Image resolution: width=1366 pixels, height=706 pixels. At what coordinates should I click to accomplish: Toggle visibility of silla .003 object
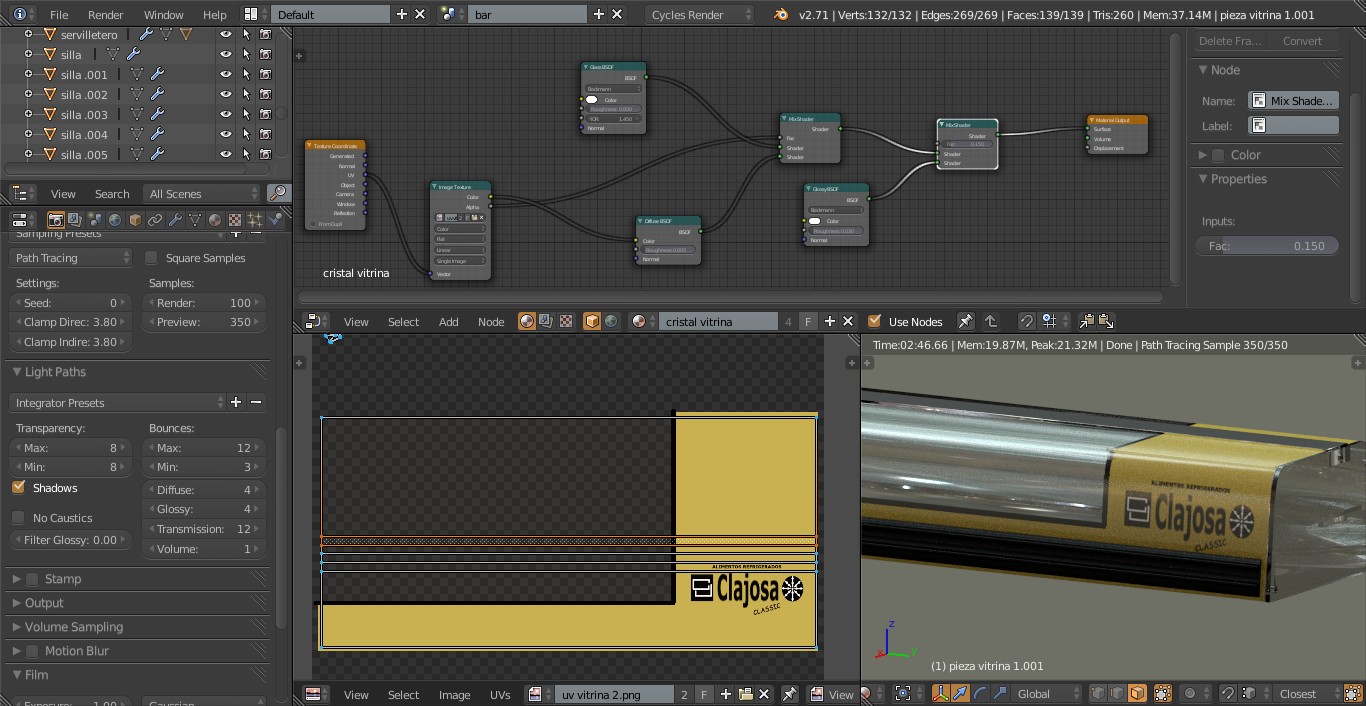click(226, 114)
